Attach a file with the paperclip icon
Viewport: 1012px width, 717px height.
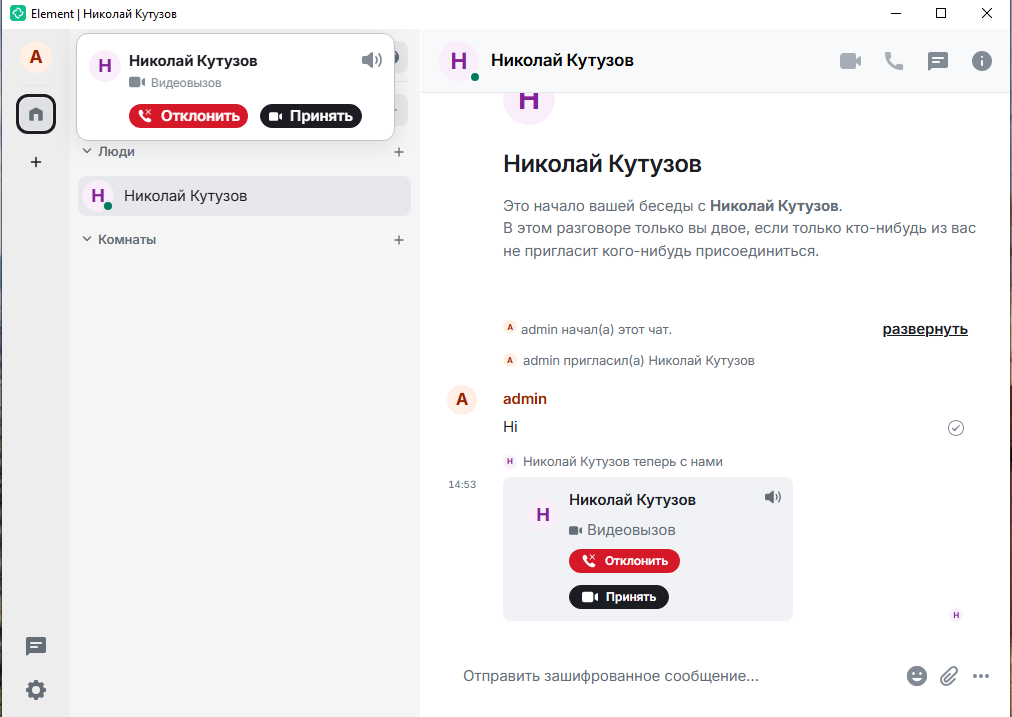[x=949, y=676]
